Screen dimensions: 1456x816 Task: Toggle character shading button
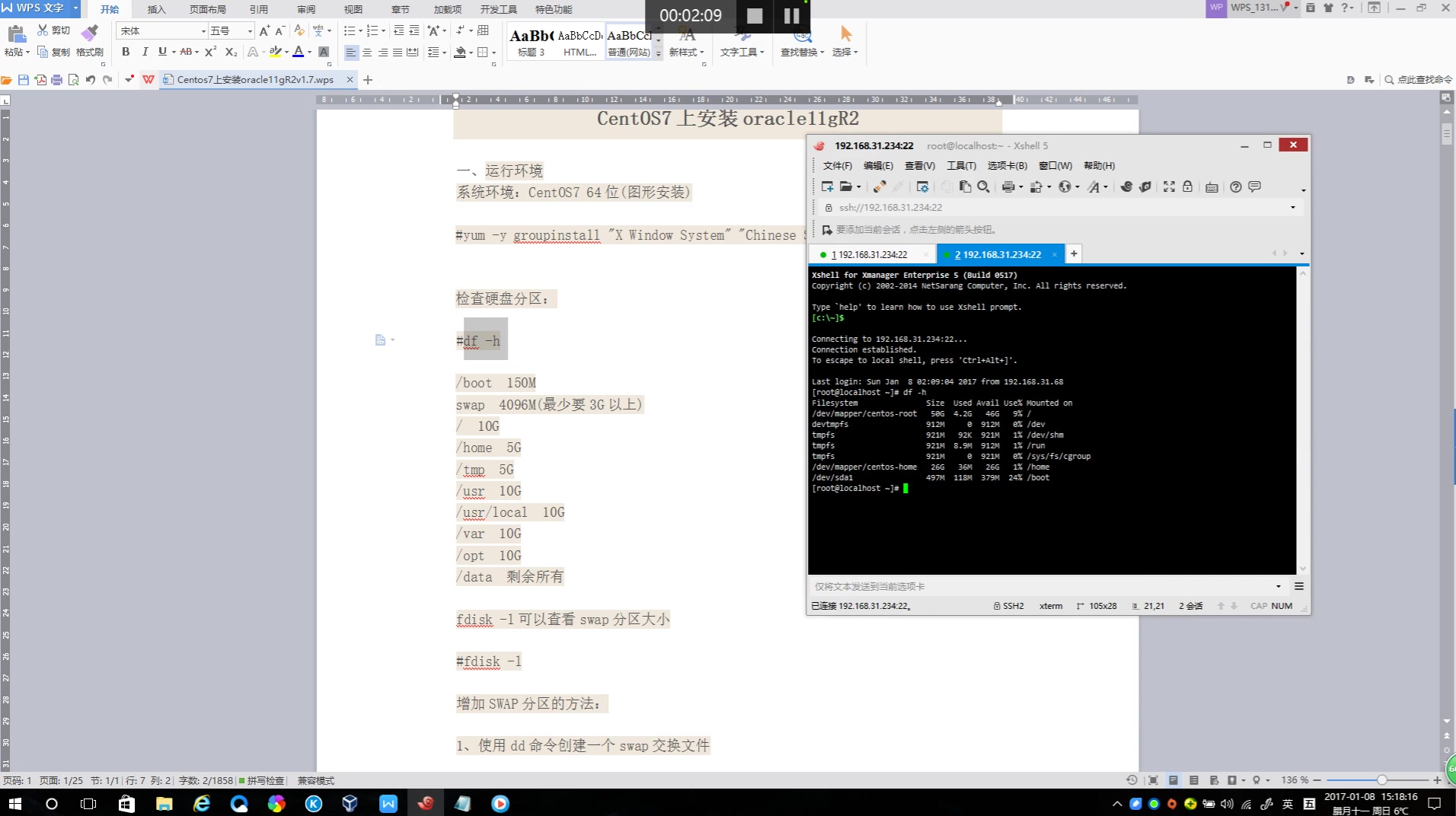(324, 52)
